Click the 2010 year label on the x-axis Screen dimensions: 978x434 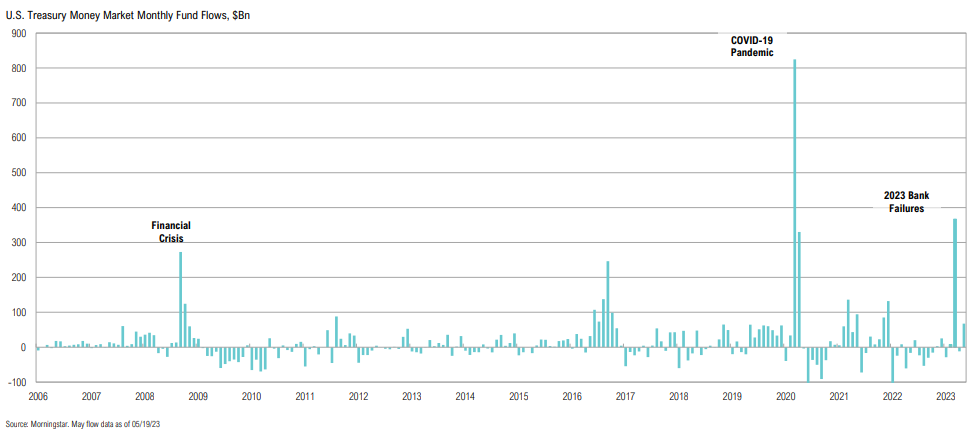coord(251,397)
